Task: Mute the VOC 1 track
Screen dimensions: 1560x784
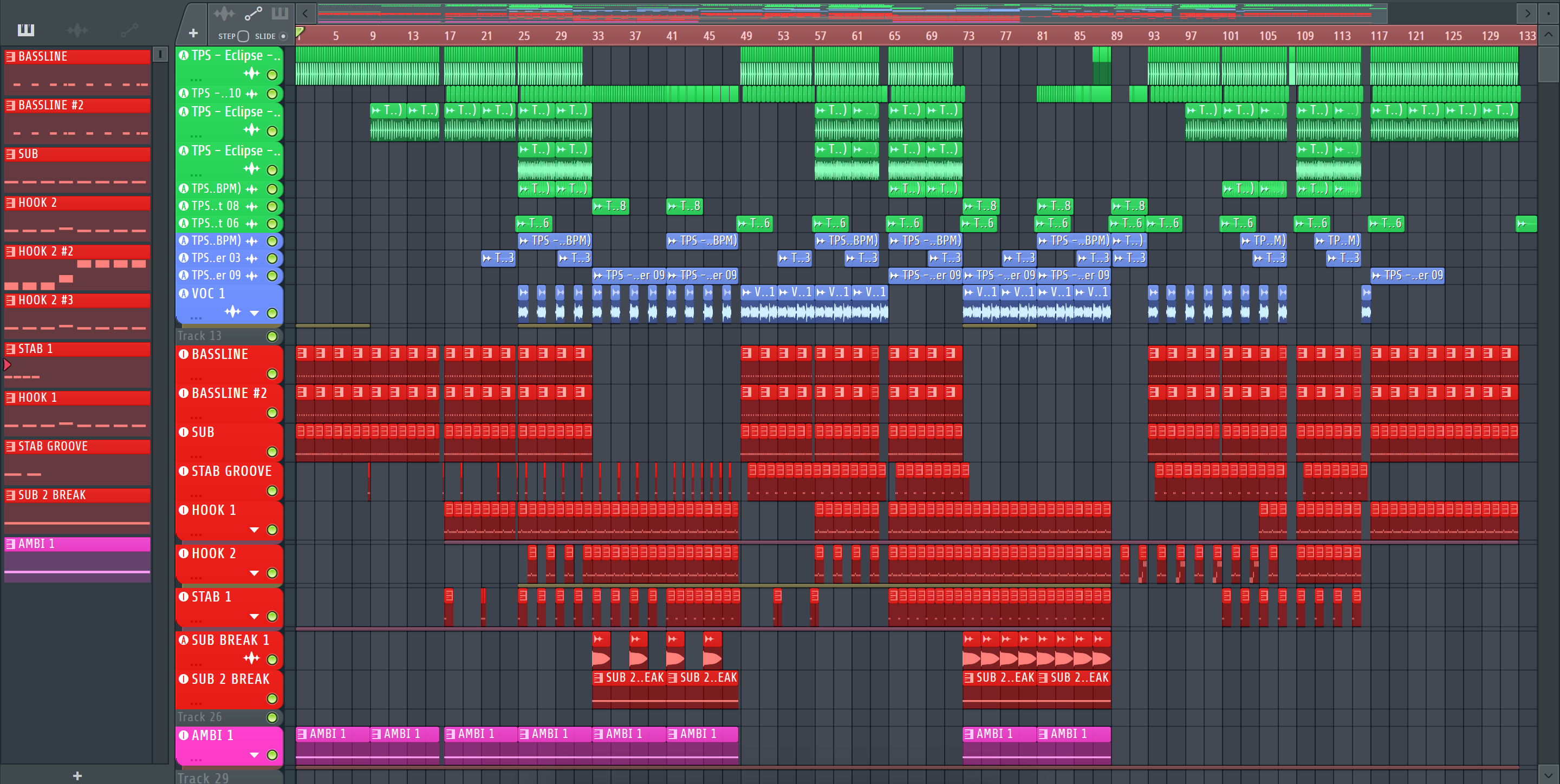Action: tap(272, 313)
